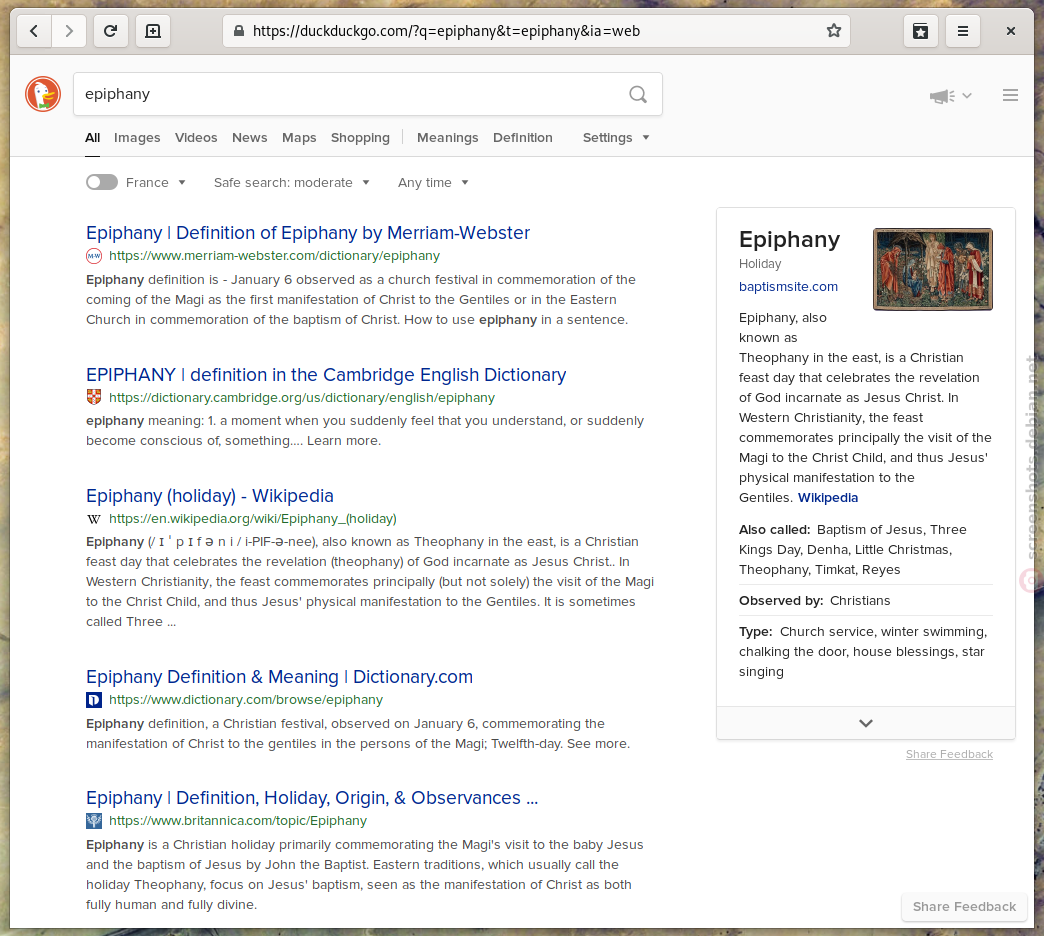Click the search magnifier button
Image resolution: width=1044 pixels, height=936 pixels.
click(638, 95)
